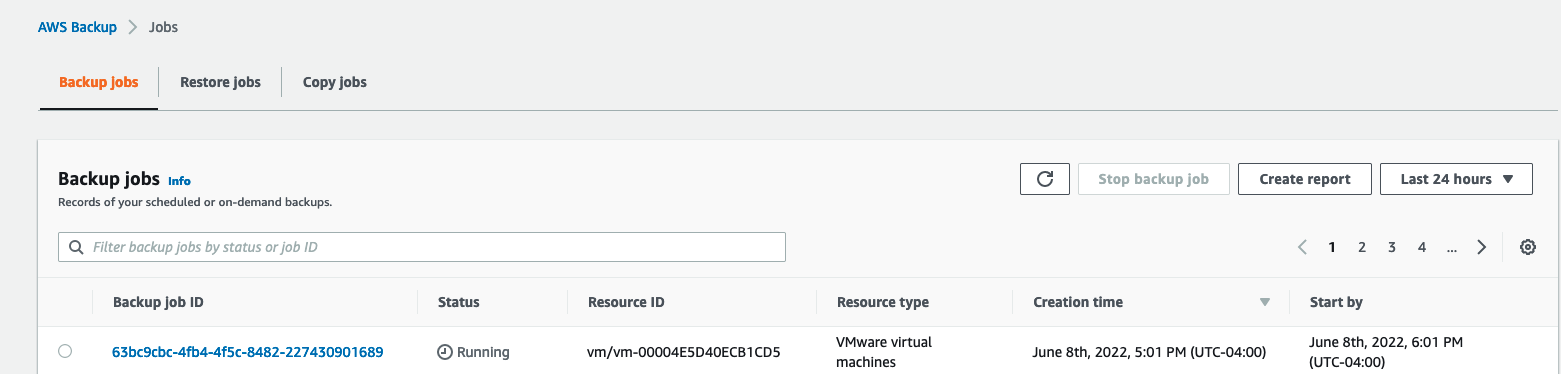The height and width of the screenshot is (374, 1561).
Task: Open the Info link beside Backup jobs
Action: [179, 181]
